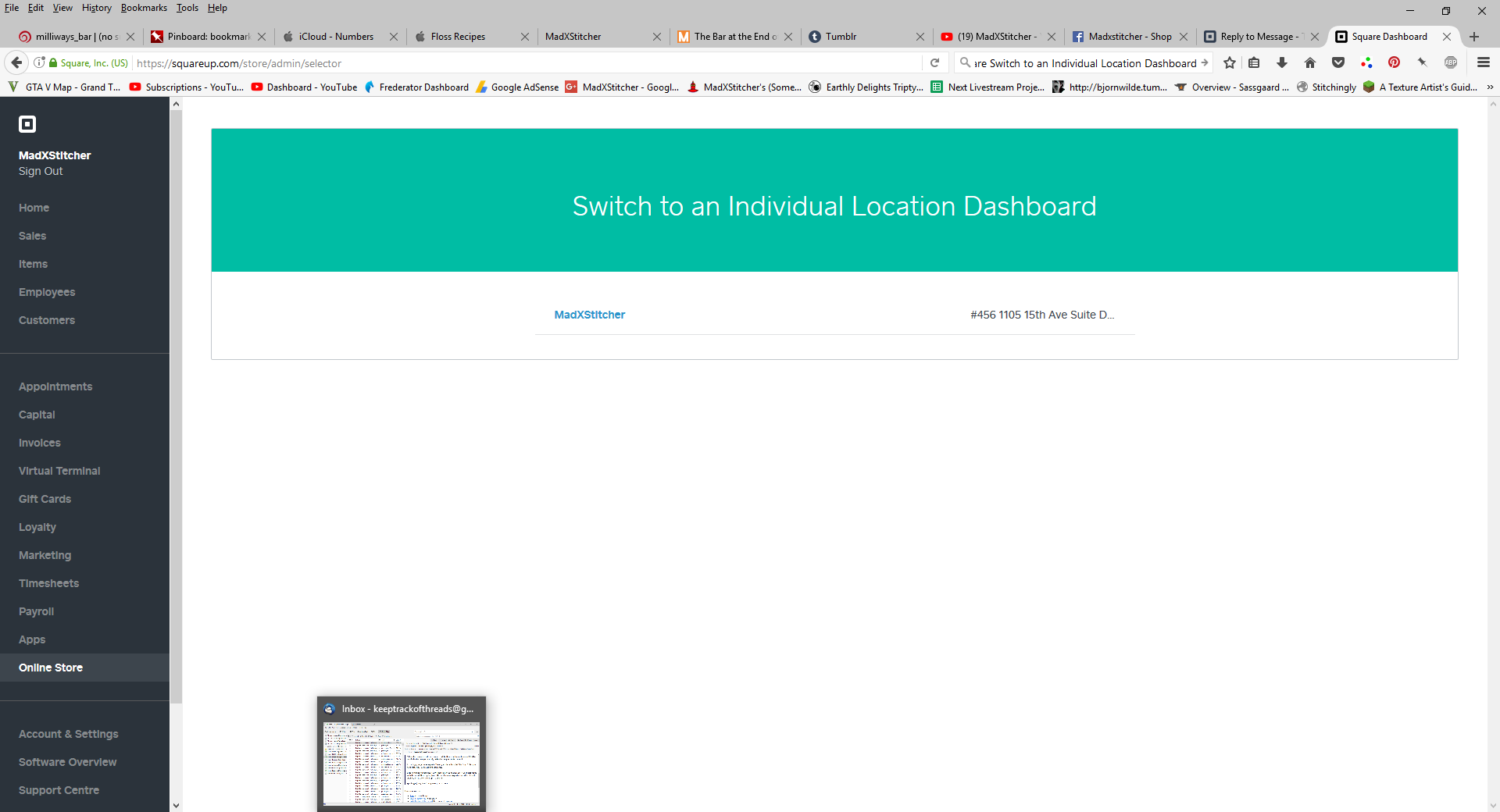1500x812 pixels.
Task: Go to the homepage using the home icon
Action: coord(1309,63)
